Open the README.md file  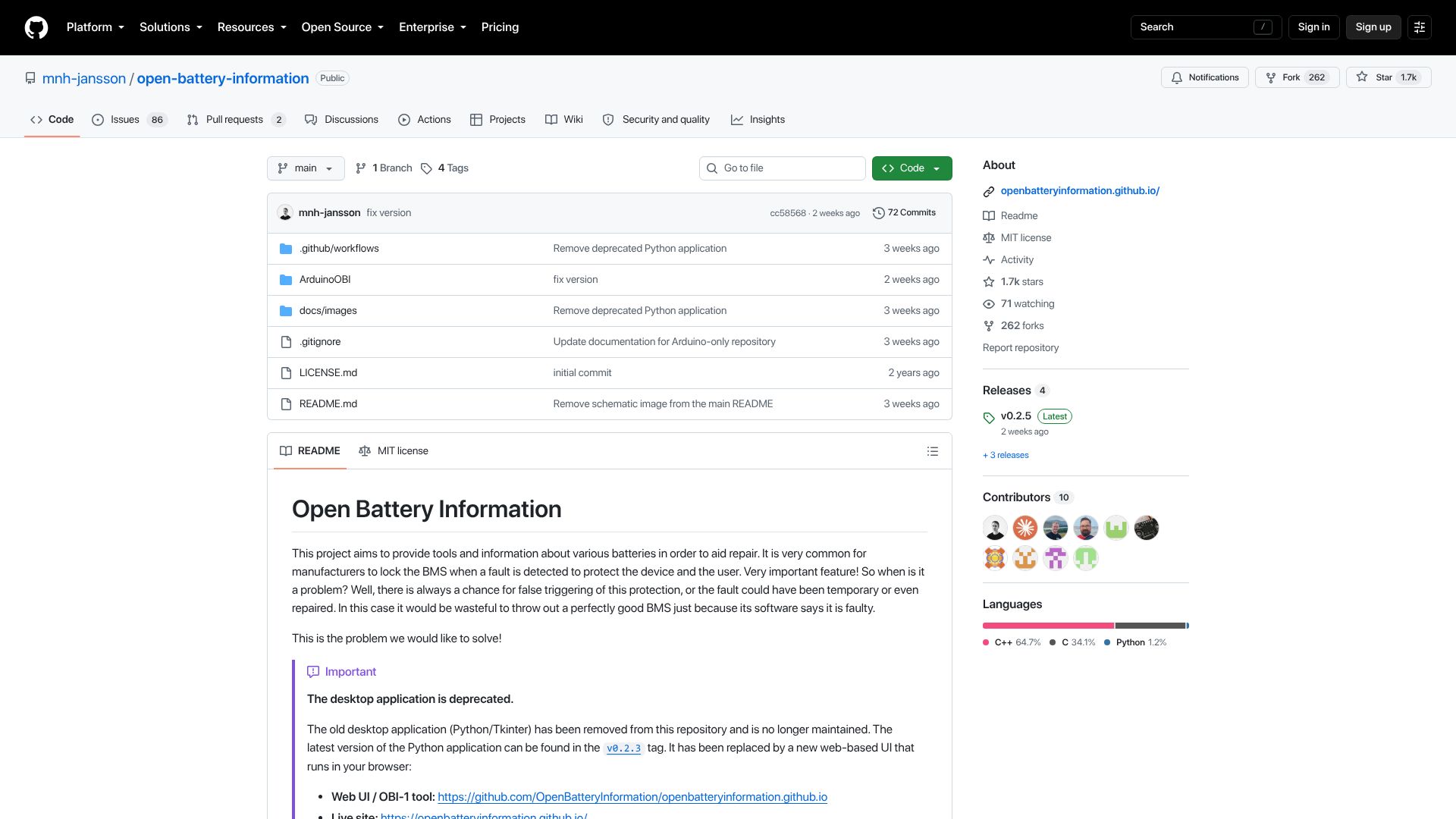(x=328, y=404)
